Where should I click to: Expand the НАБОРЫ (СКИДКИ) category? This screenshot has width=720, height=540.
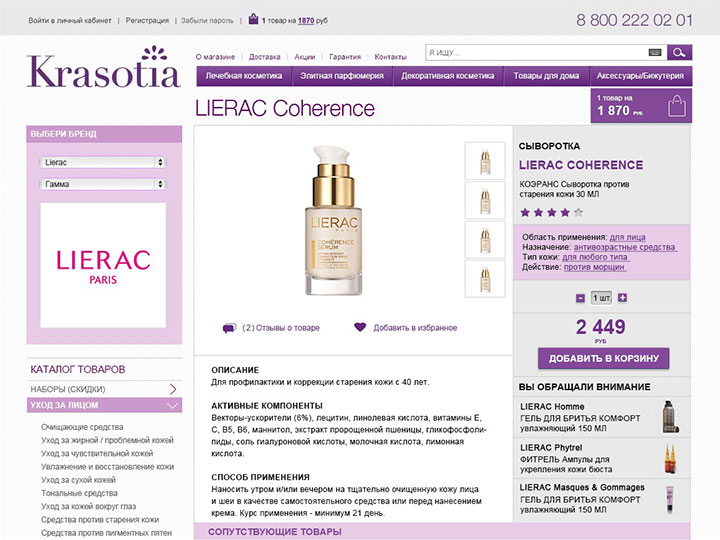tap(104, 389)
